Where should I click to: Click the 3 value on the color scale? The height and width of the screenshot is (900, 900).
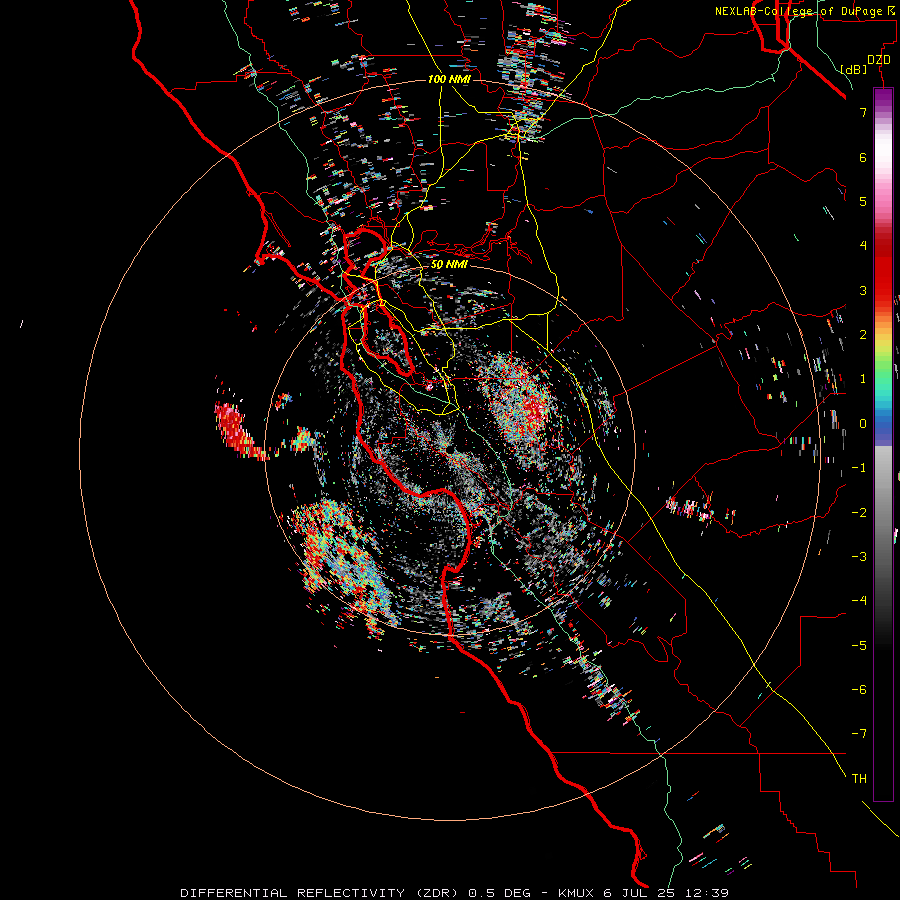click(x=863, y=290)
